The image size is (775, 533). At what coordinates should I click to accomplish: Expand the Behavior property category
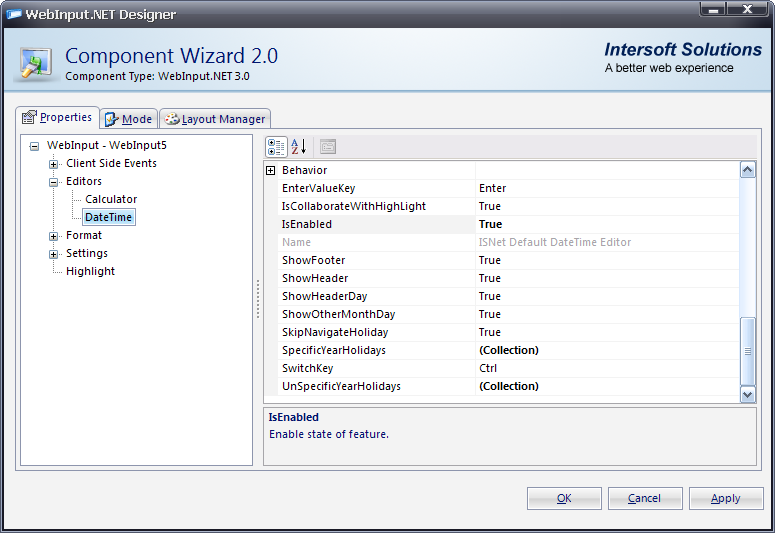270,171
